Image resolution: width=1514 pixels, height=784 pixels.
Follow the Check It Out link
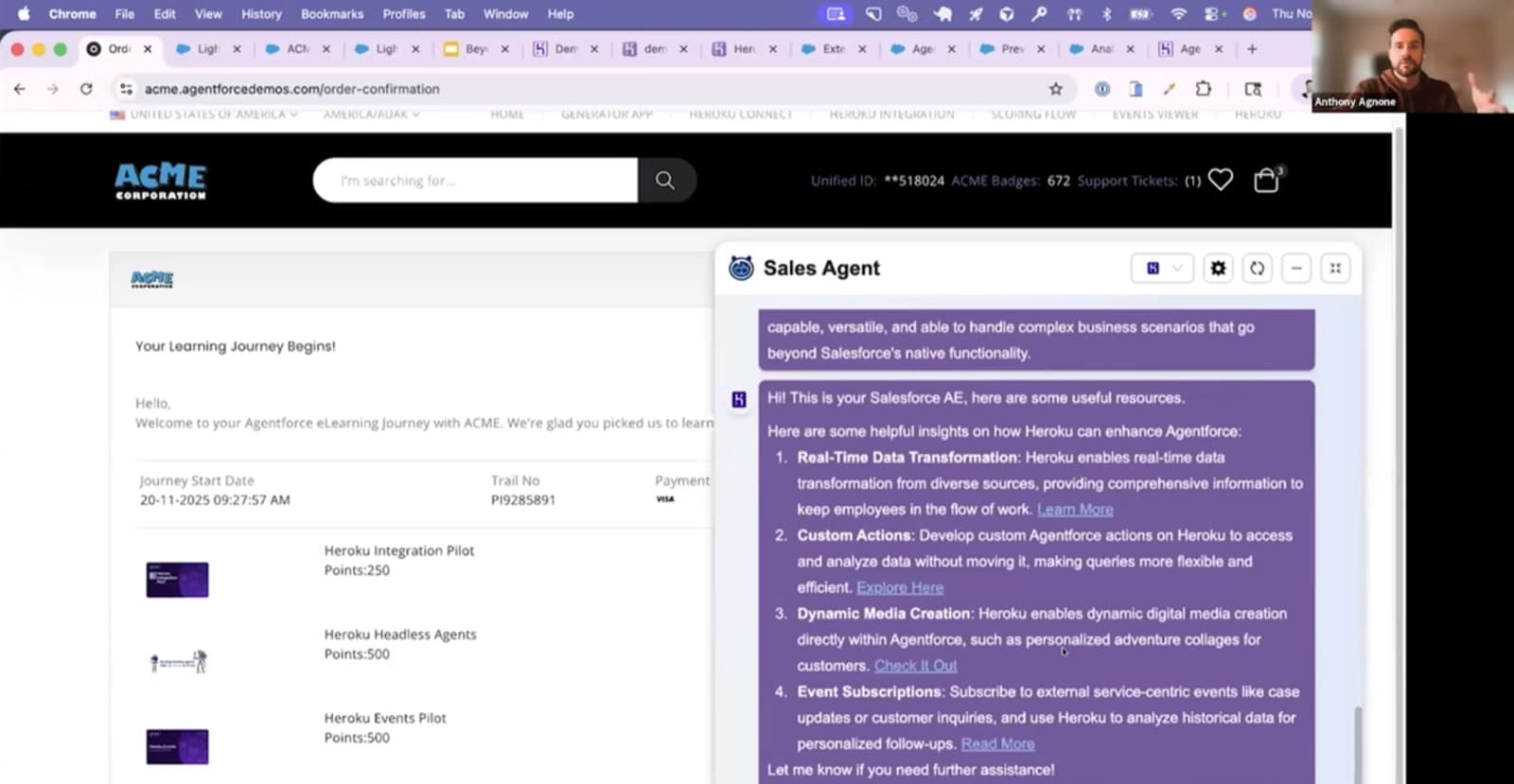coord(915,666)
